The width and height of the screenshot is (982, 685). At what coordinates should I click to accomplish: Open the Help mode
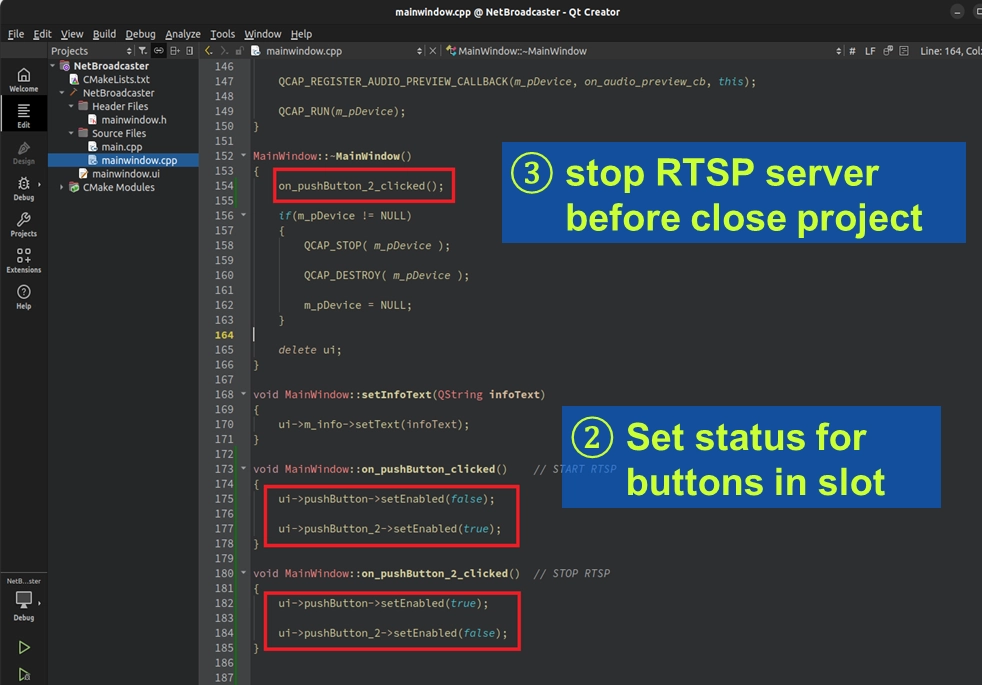(x=23, y=297)
